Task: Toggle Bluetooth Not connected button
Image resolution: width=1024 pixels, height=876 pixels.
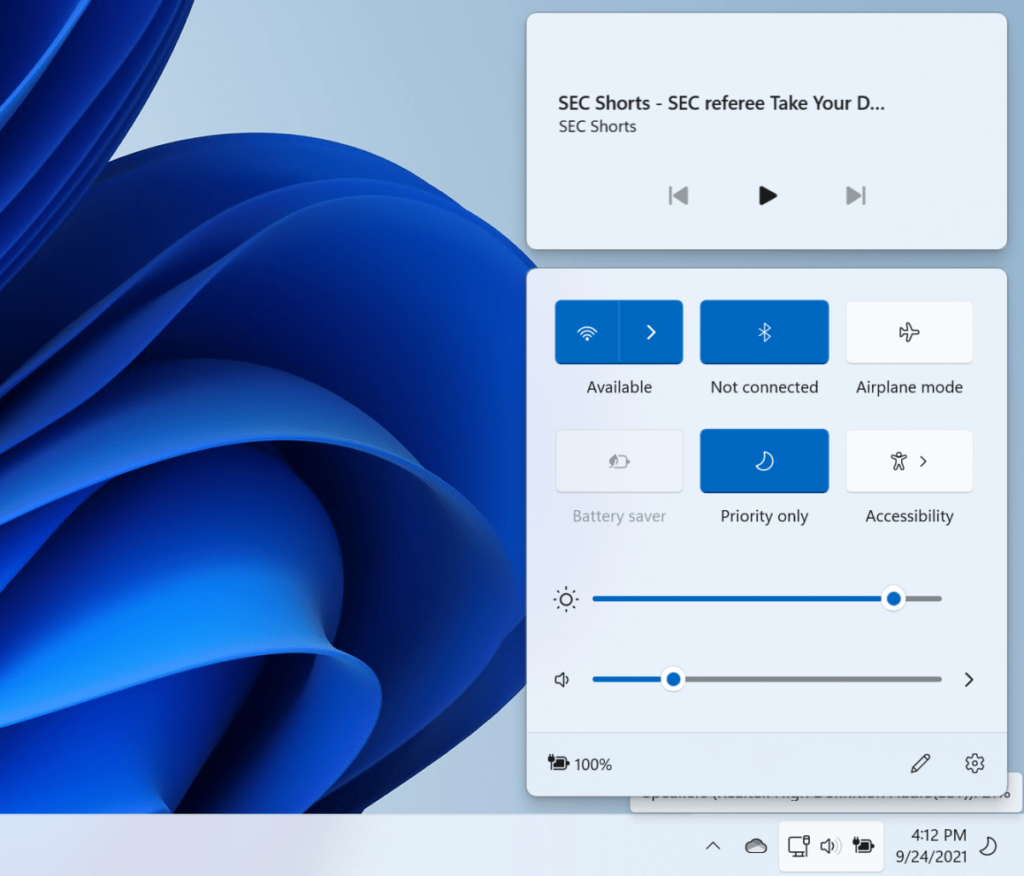Action: [x=764, y=332]
